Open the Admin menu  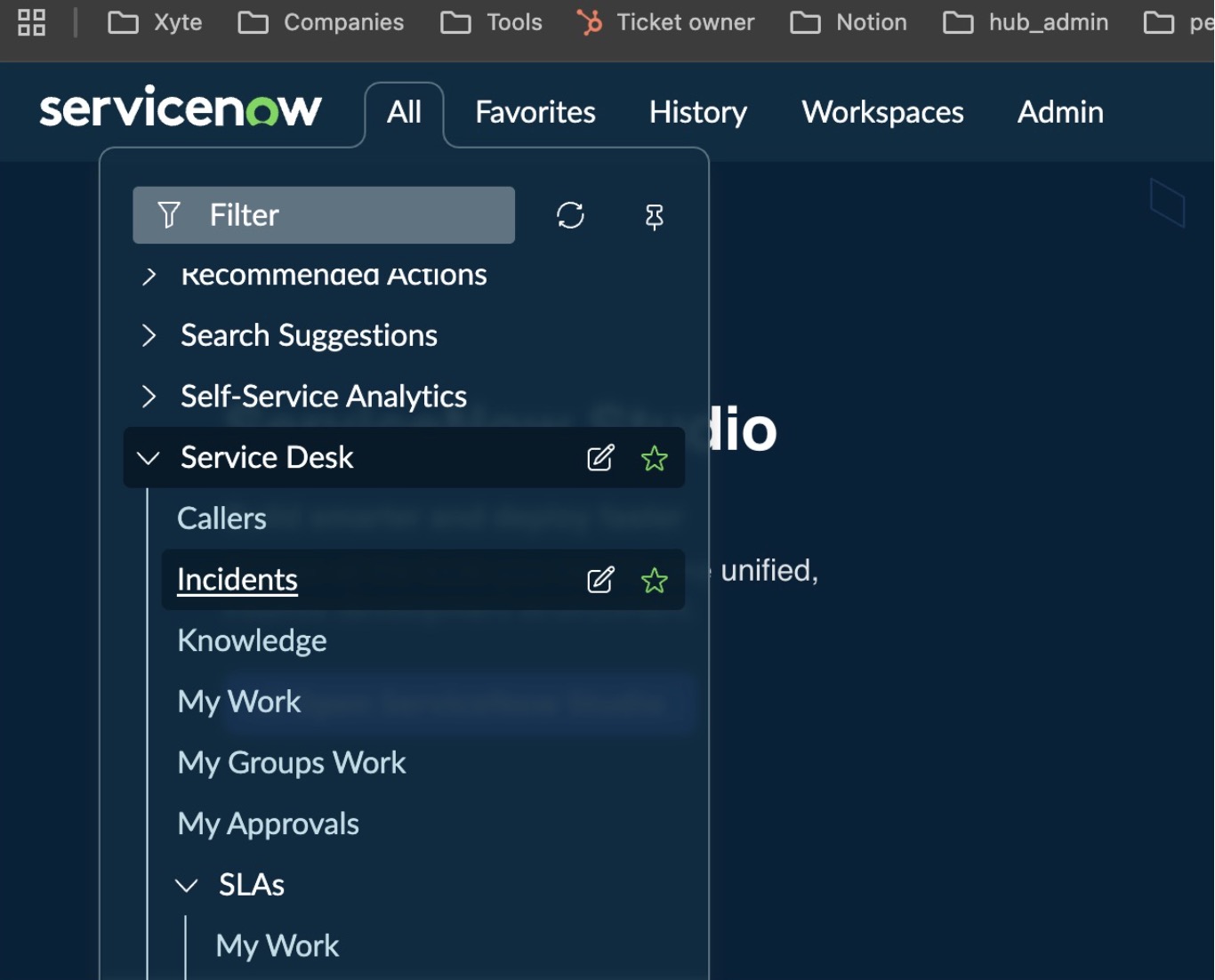pyautogui.click(x=1060, y=112)
